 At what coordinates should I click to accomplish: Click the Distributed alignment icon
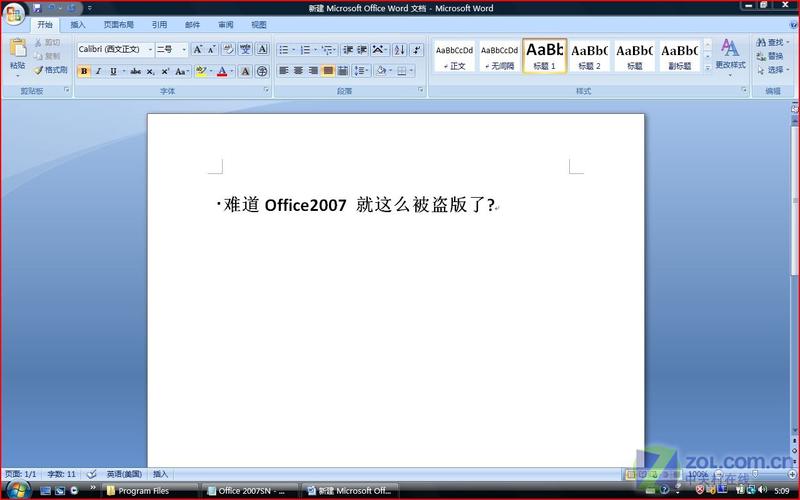click(343, 70)
